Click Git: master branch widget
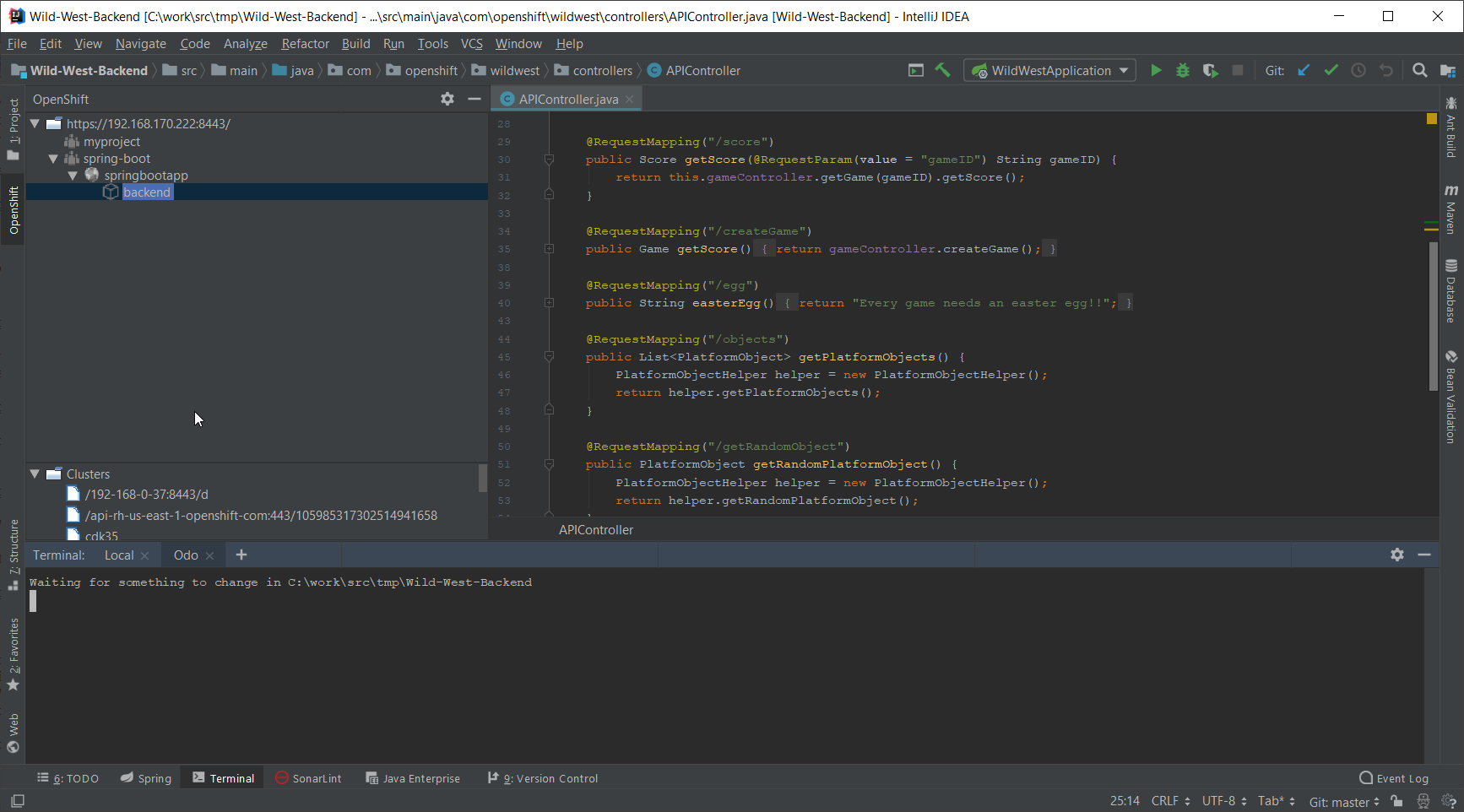Viewport: 1464px width, 812px height. click(1344, 801)
